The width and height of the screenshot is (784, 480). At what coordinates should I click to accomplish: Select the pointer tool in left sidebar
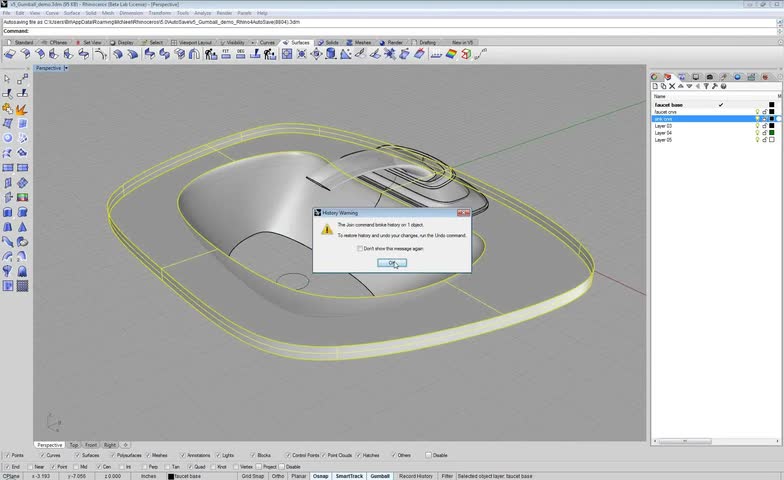pyautogui.click(x=8, y=79)
